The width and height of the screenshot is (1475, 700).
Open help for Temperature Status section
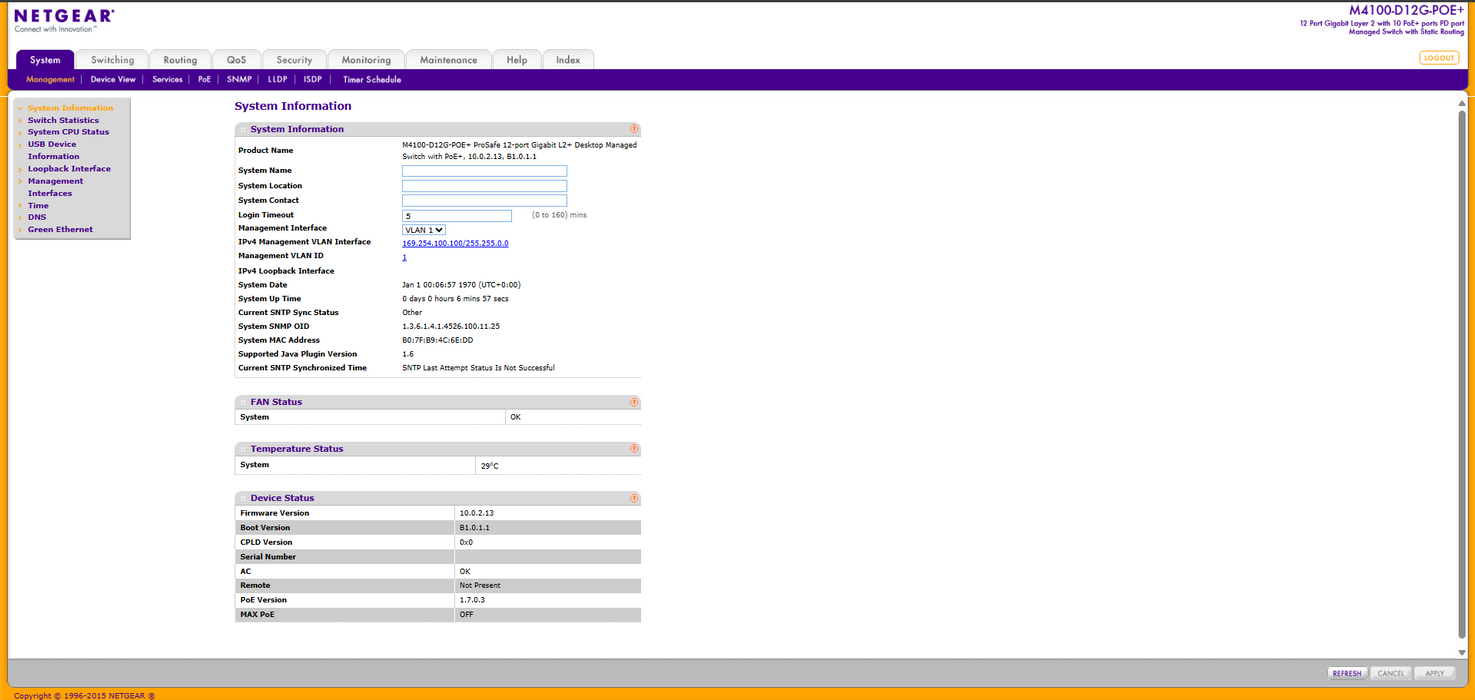[x=634, y=449]
